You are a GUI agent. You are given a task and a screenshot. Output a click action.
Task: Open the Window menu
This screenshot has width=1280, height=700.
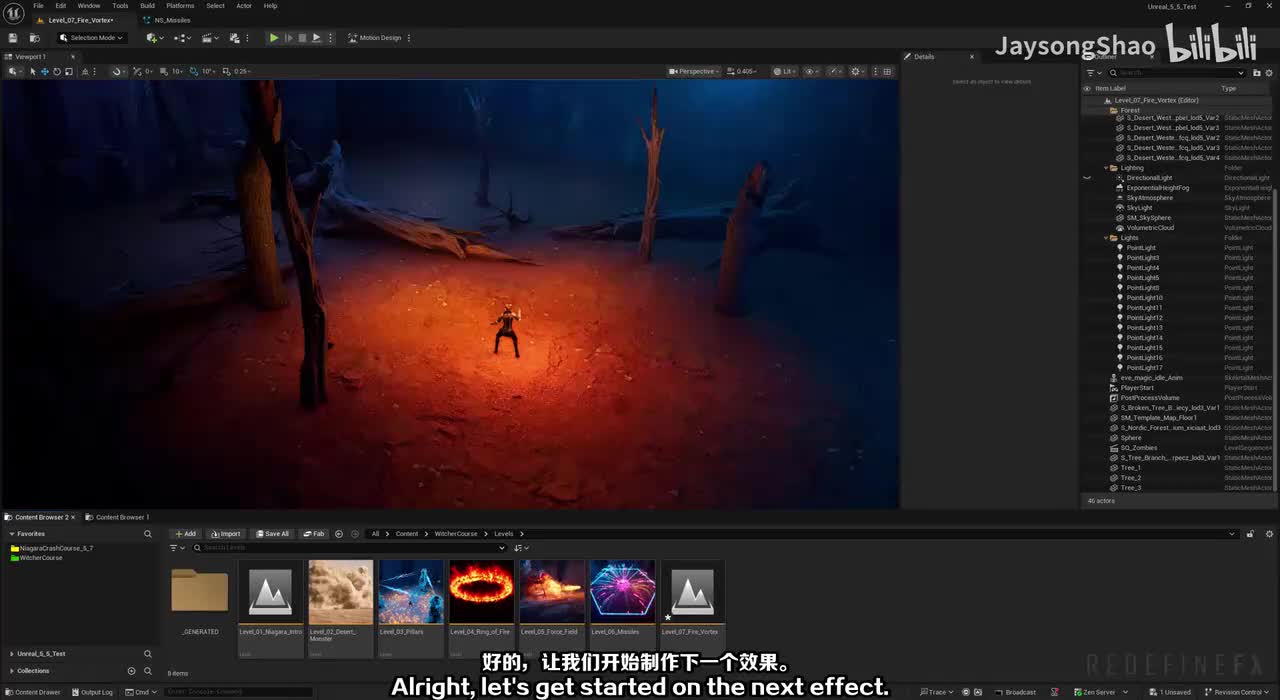point(89,6)
